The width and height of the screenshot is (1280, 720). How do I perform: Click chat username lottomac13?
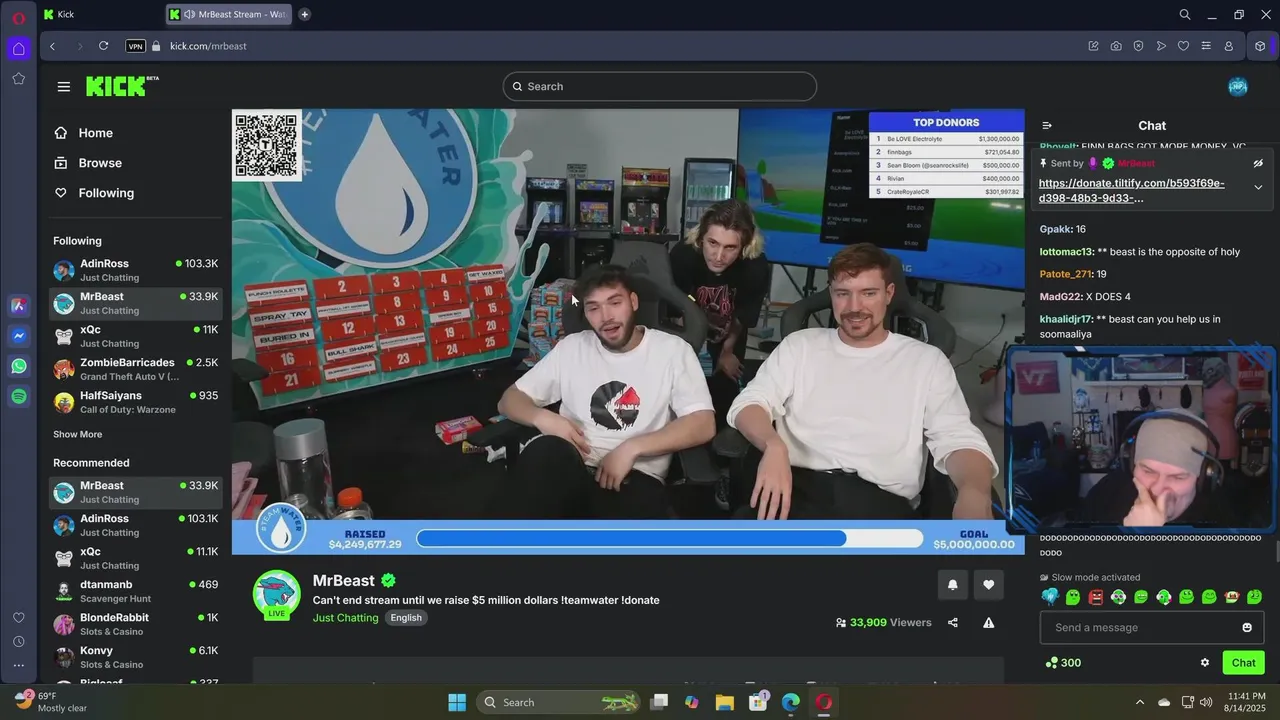1066,252
